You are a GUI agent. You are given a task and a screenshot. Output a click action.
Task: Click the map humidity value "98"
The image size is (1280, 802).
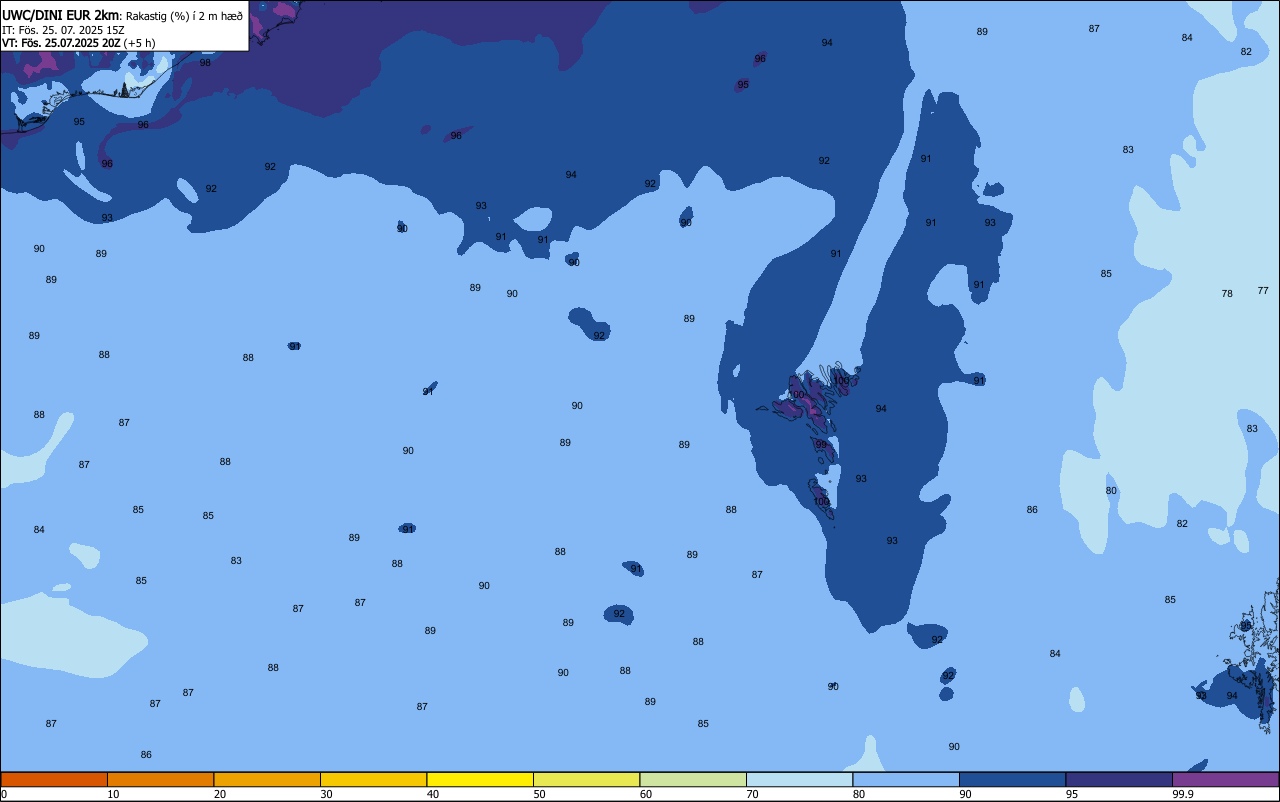pyautogui.click(x=205, y=63)
